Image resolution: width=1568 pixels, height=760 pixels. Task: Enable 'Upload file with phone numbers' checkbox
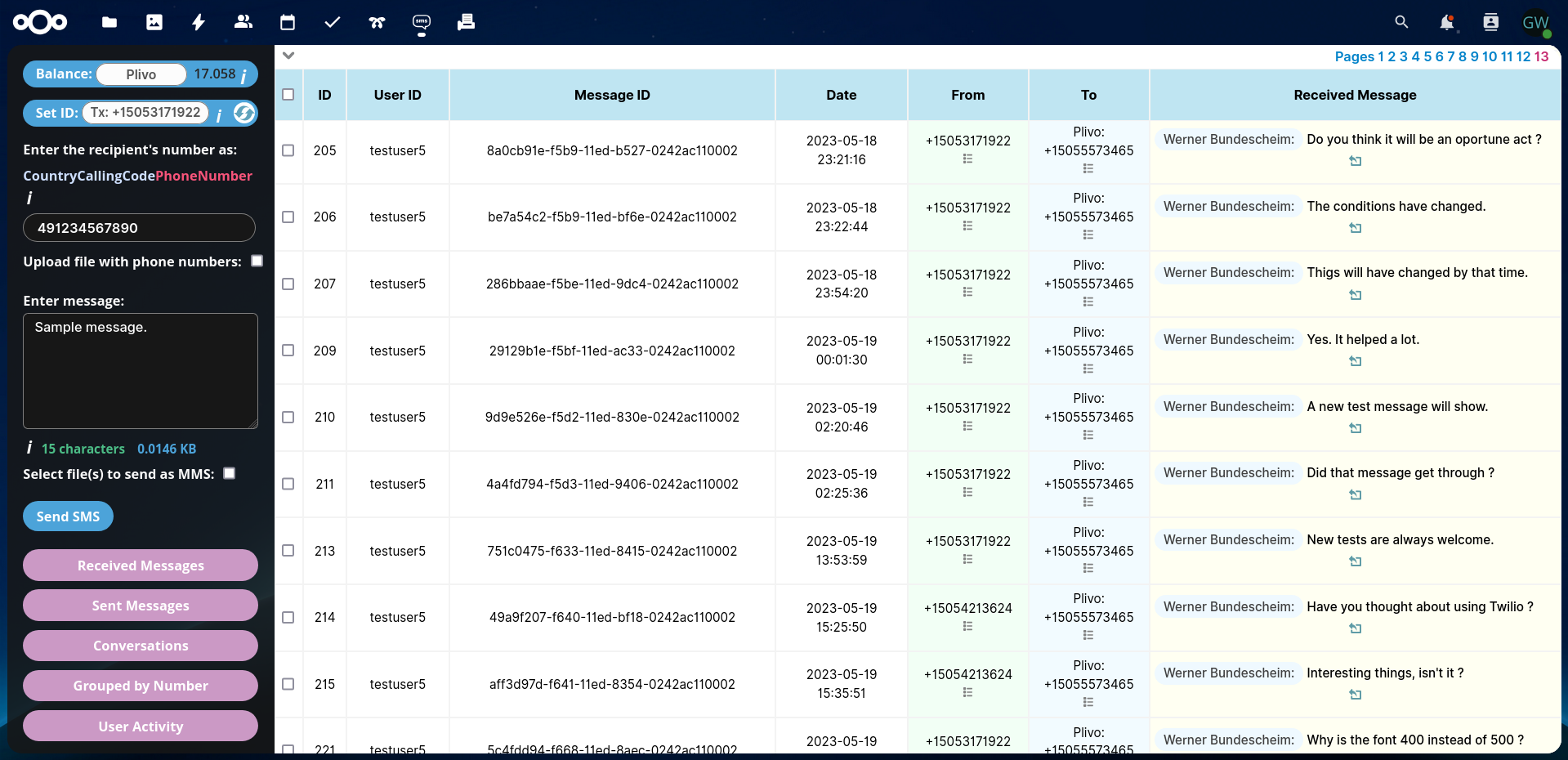coord(257,261)
